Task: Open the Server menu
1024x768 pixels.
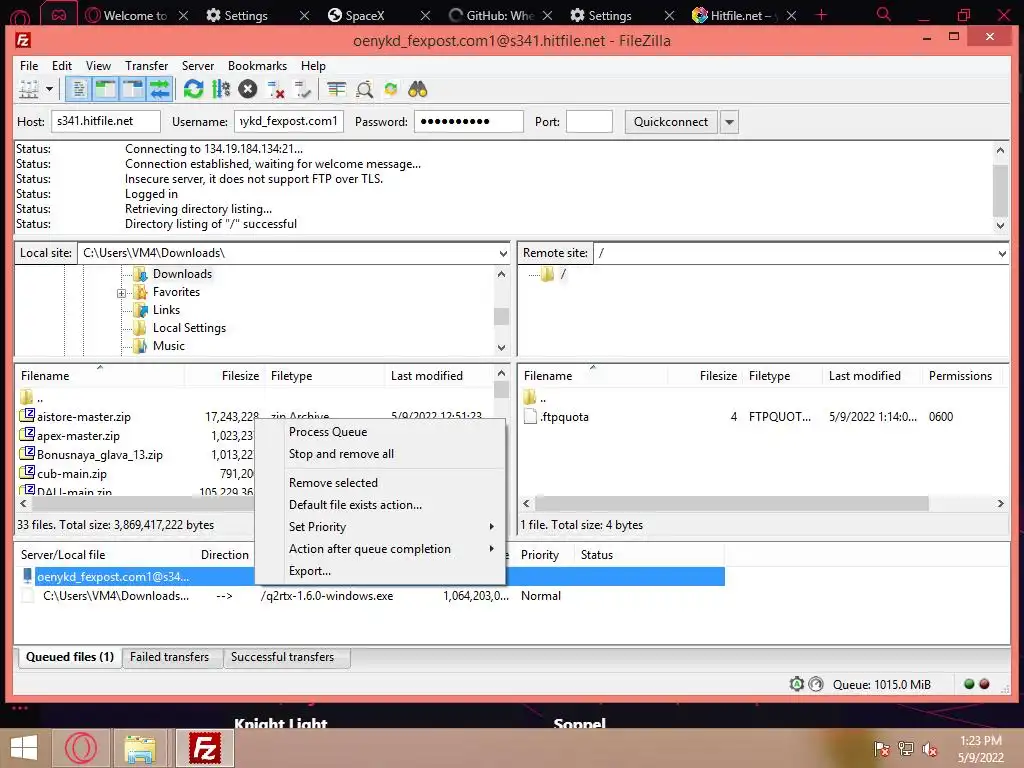Action: (x=198, y=65)
